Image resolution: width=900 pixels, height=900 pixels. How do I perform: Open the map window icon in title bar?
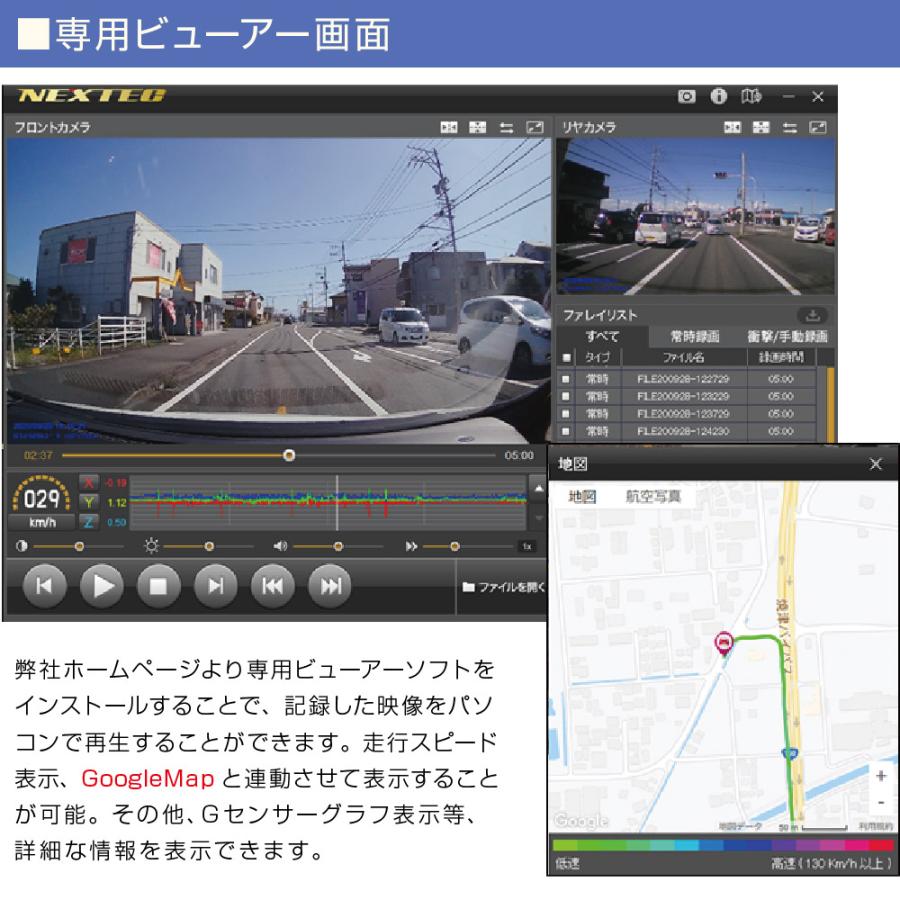coord(750,96)
